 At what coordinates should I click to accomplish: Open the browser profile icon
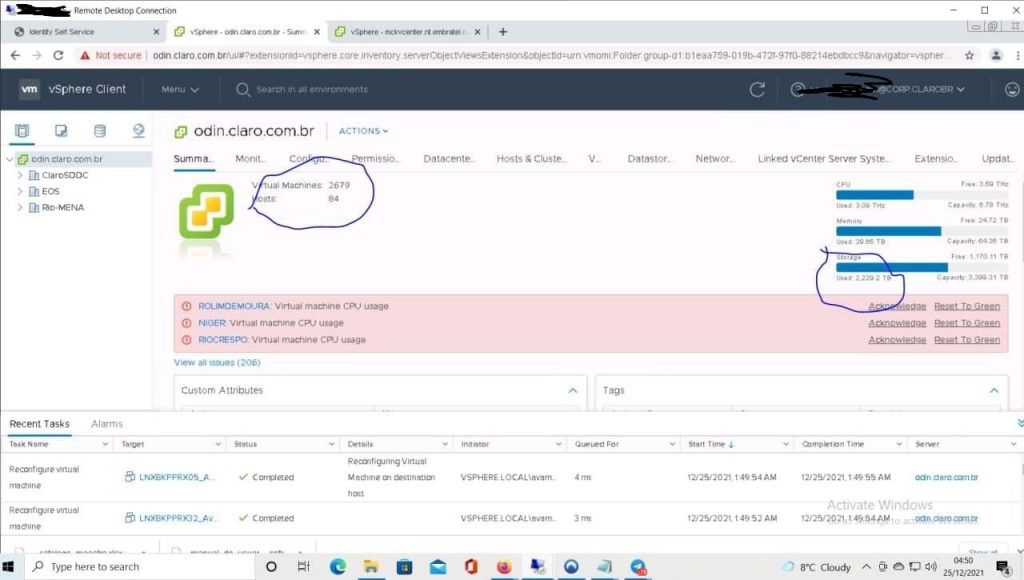[996, 56]
